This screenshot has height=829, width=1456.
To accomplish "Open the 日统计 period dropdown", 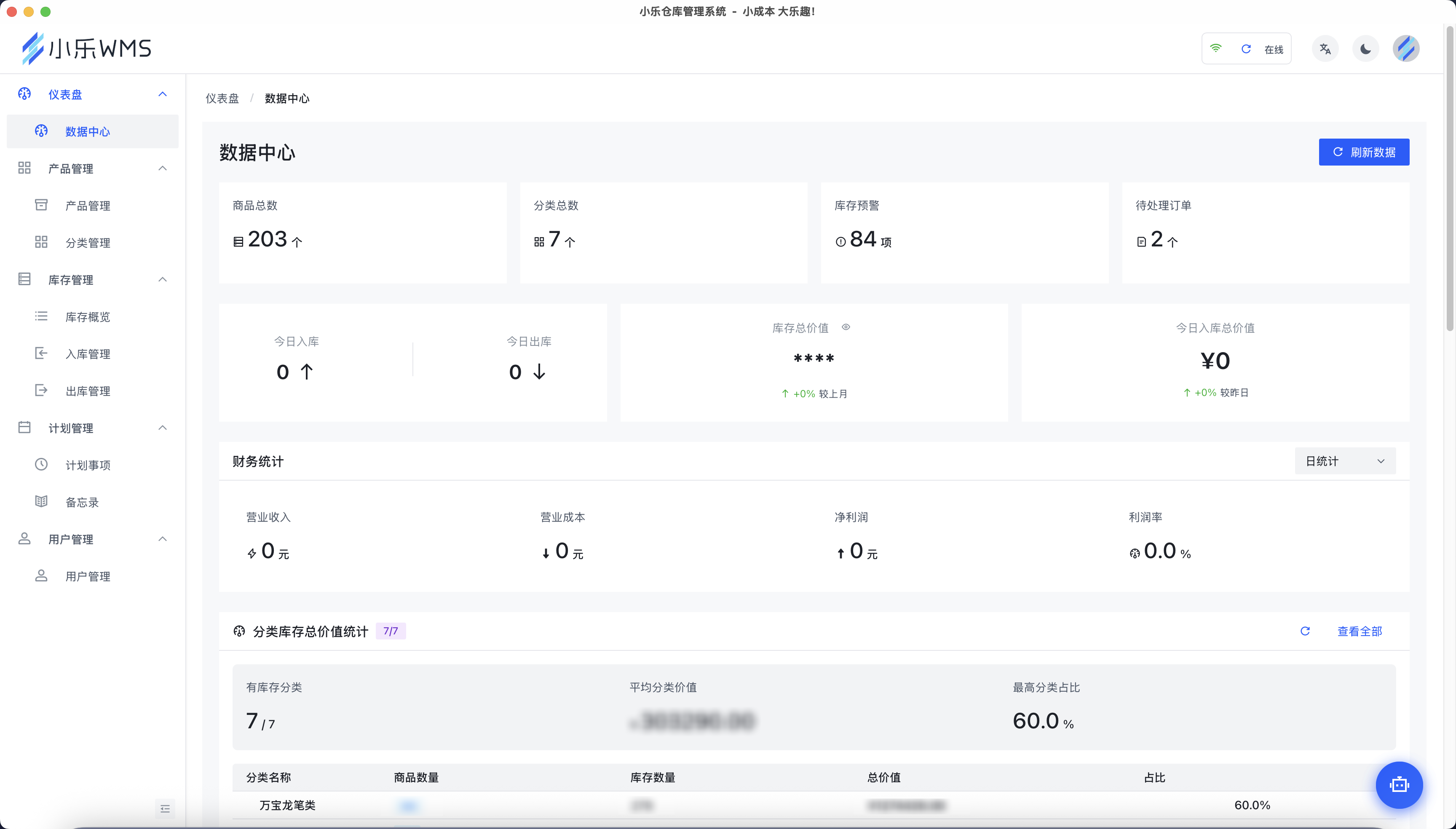I will coord(1344,461).
